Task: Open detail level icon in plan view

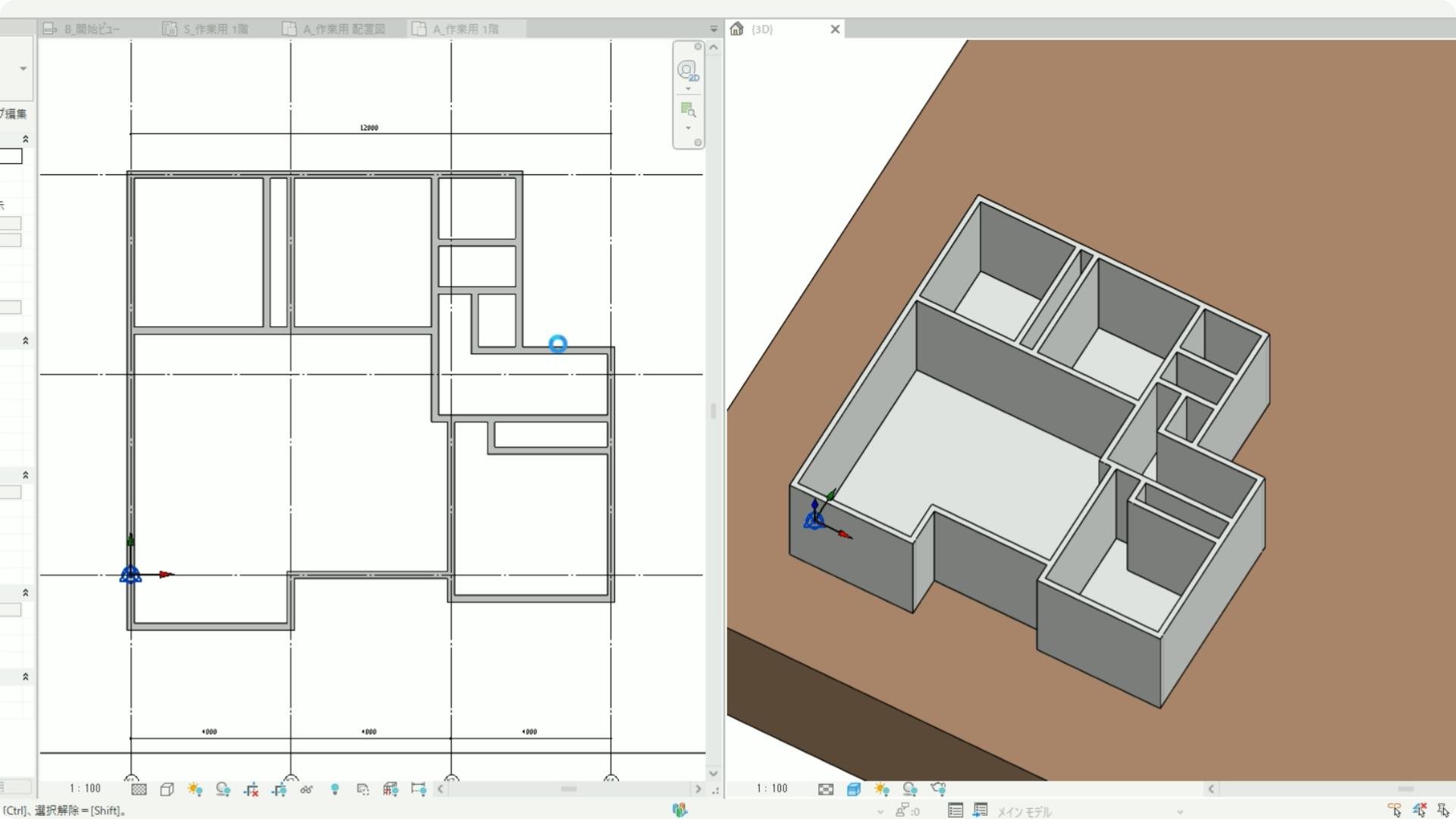Action: [139, 789]
